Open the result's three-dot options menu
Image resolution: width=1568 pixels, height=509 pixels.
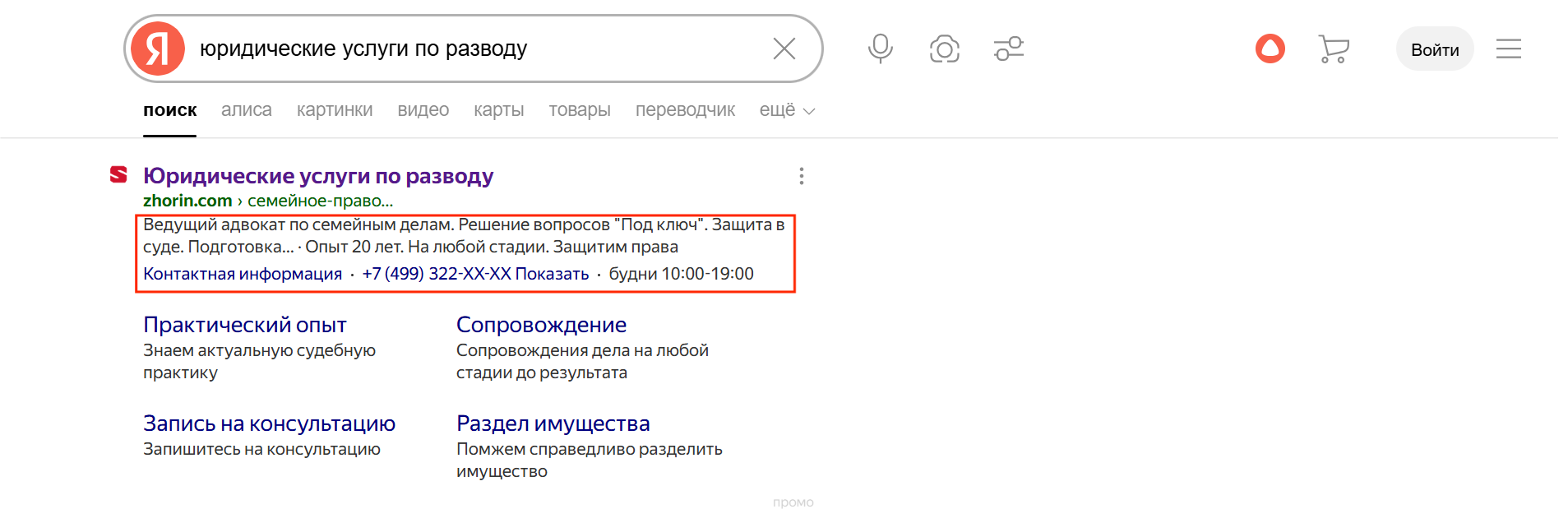point(801,176)
